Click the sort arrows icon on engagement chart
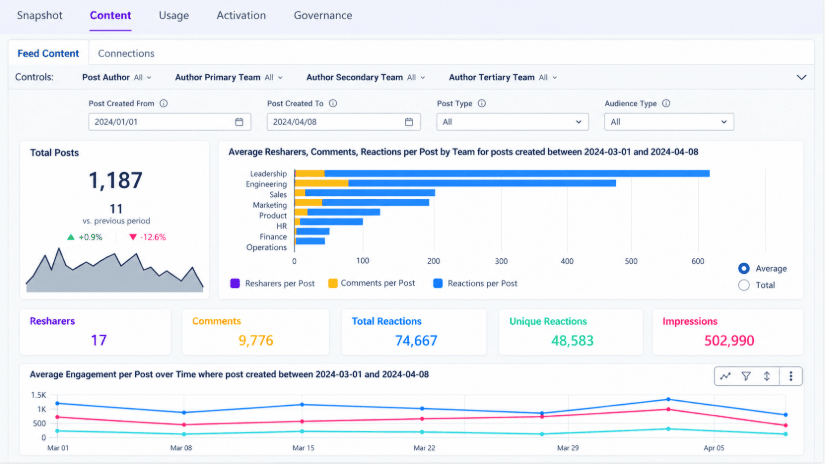This screenshot has height=464, width=825. (767, 376)
